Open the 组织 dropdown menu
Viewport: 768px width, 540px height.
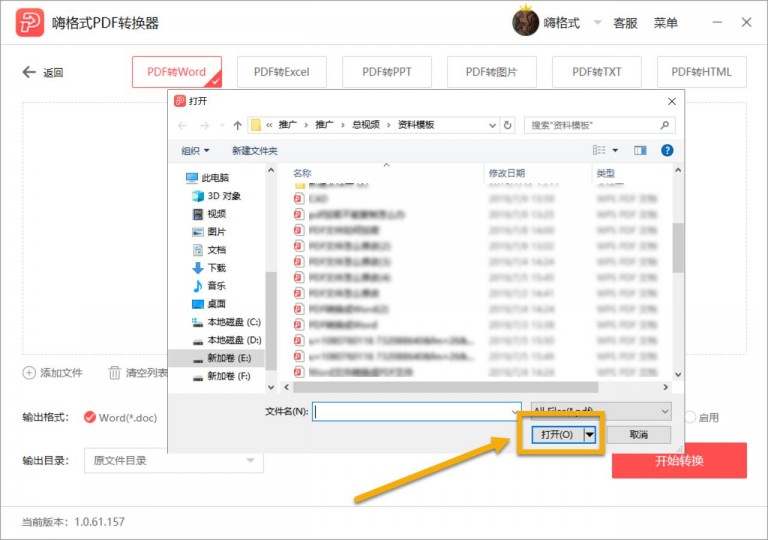[195, 150]
